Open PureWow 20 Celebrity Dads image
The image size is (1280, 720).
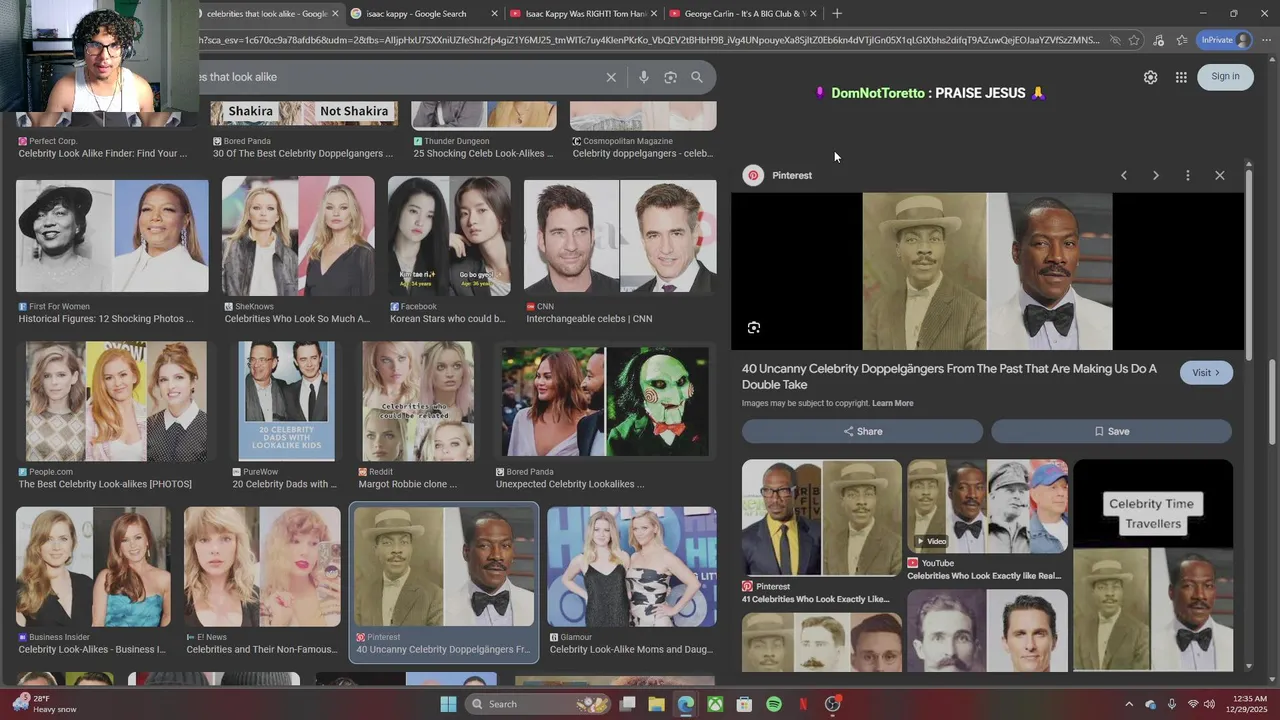click(x=286, y=401)
